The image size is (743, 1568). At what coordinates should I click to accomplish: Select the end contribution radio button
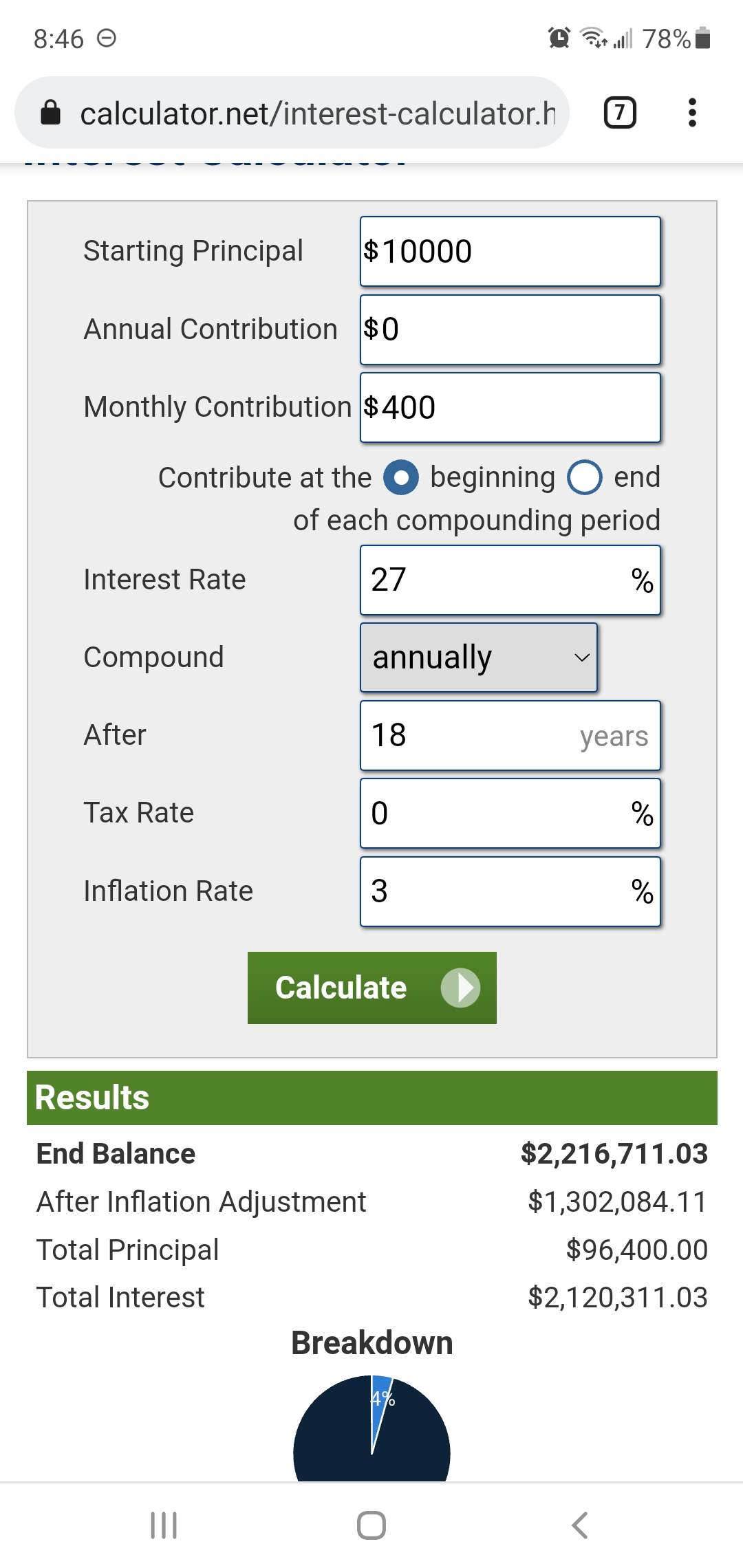pyautogui.click(x=585, y=477)
